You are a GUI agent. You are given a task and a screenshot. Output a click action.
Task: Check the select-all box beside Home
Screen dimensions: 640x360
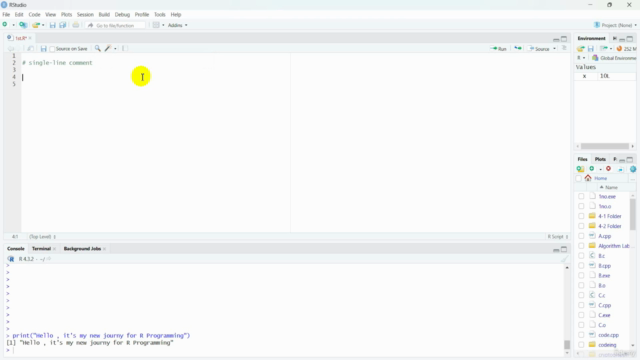[x=578, y=178]
